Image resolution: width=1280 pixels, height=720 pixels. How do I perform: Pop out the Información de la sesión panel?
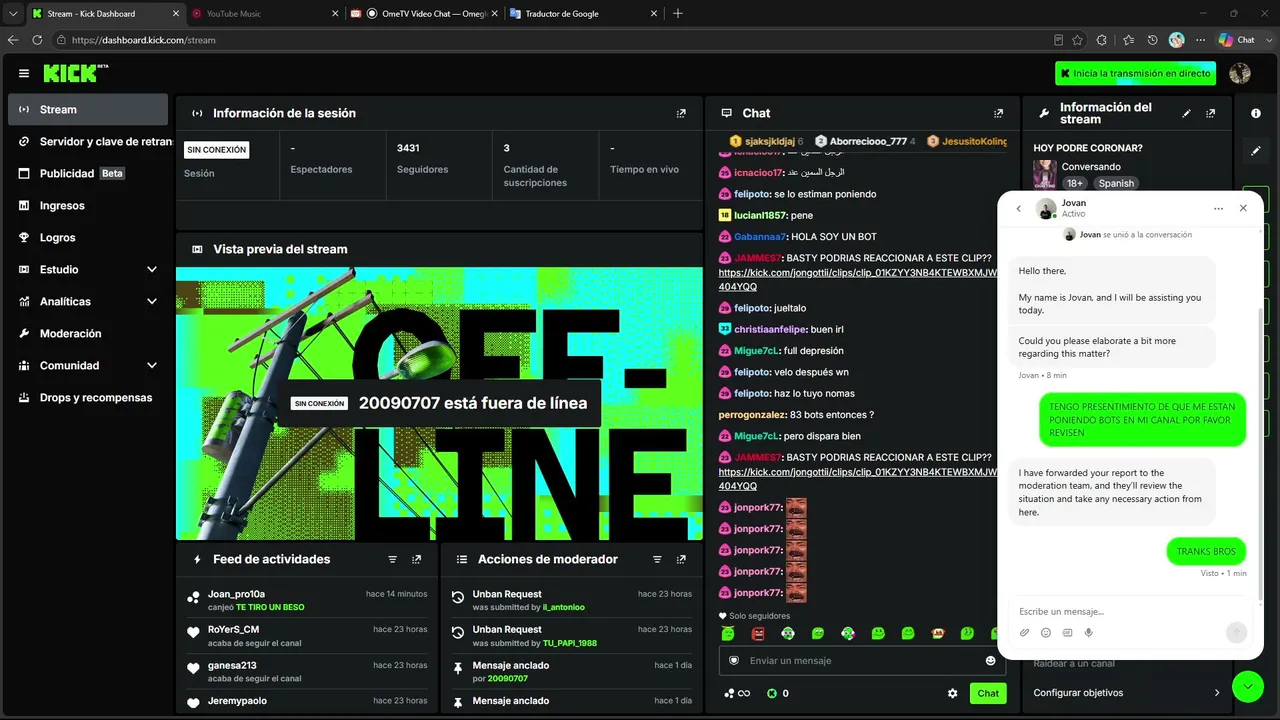pos(681,113)
